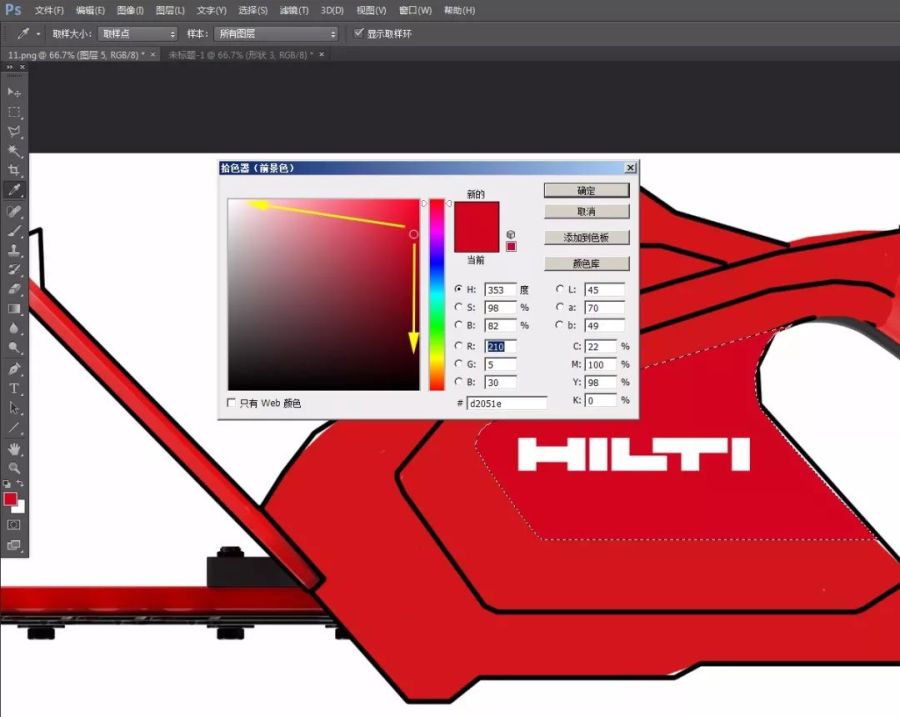This screenshot has width=900, height=717.
Task: Open the 样本 所有图层 dropdown
Action: click(x=276, y=33)
